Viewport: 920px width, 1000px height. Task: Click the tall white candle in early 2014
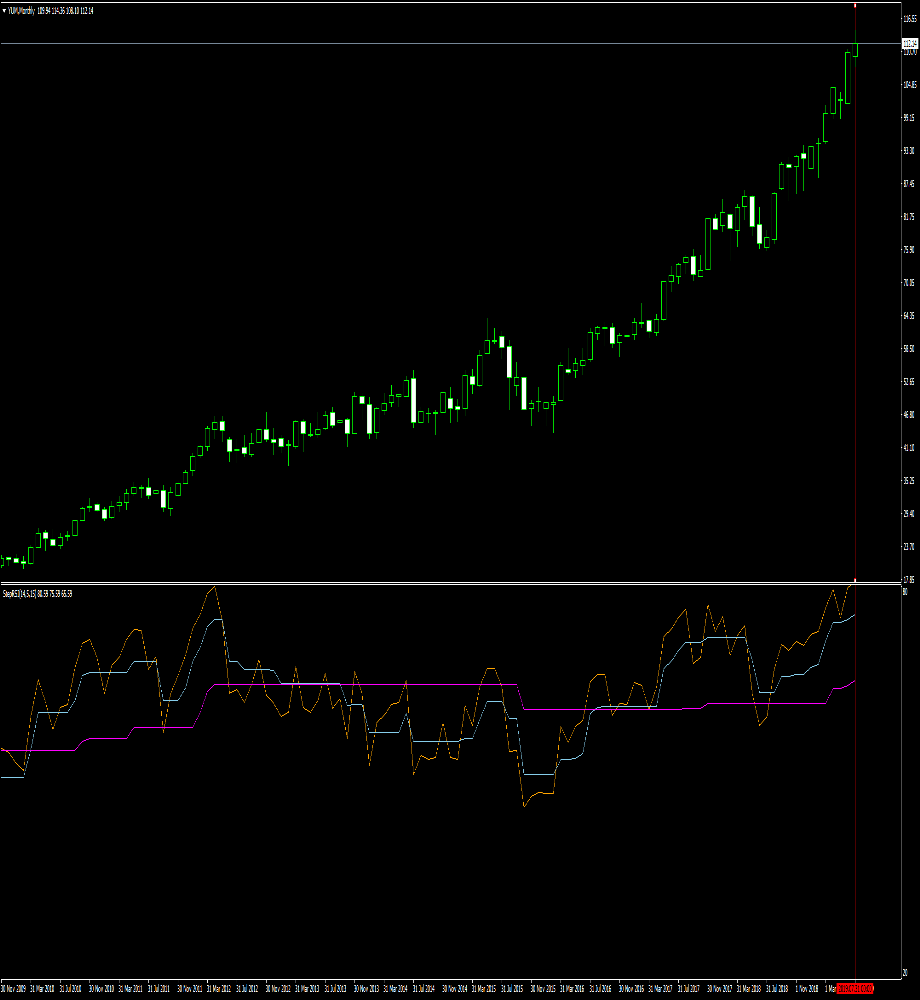(x=413, y=400)
